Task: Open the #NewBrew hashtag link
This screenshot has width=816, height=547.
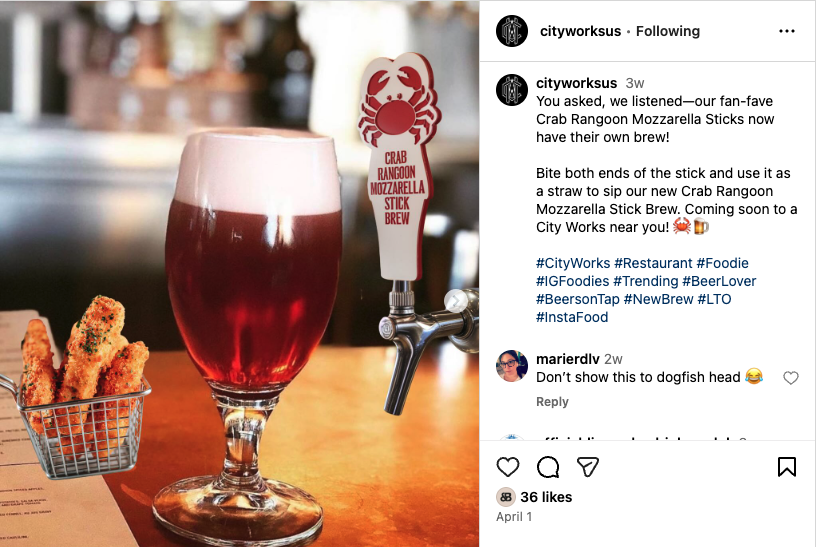Action: pyautogui.click(x=658, y=299)
